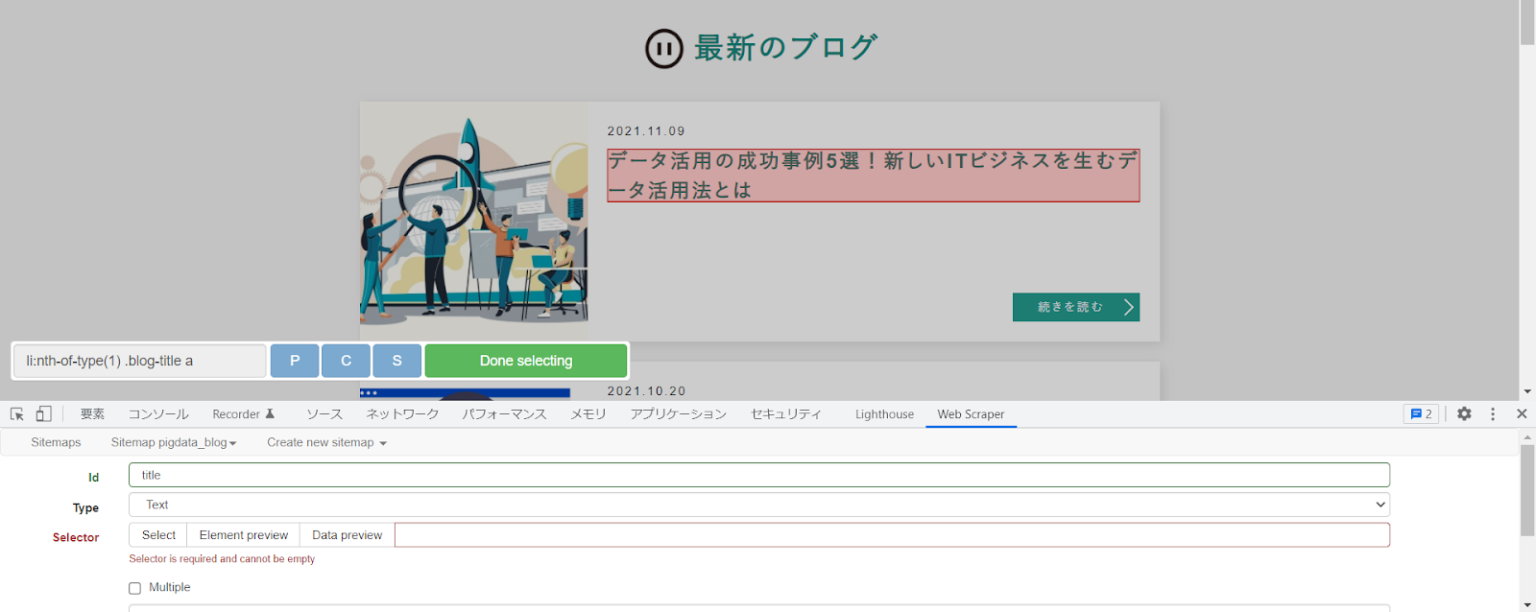Open the Sitemap pigdata_blog dropdown
This screenshot has height=612, width=1536.
tap(174, 442)
